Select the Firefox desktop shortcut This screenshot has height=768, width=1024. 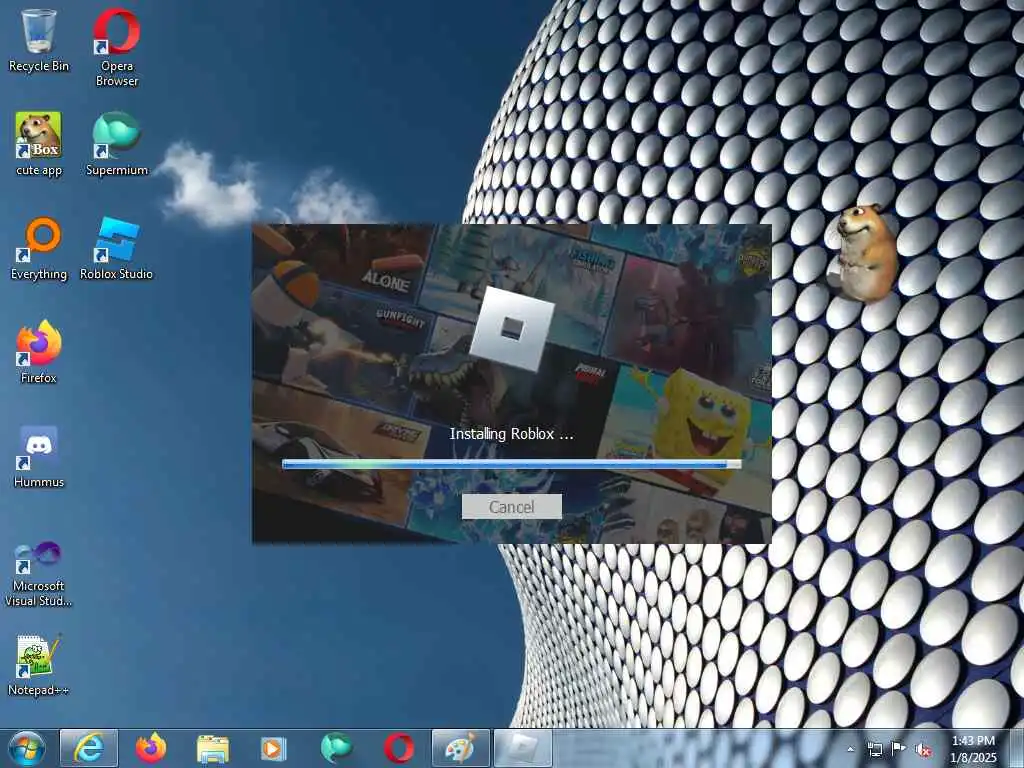pos(39,352)
